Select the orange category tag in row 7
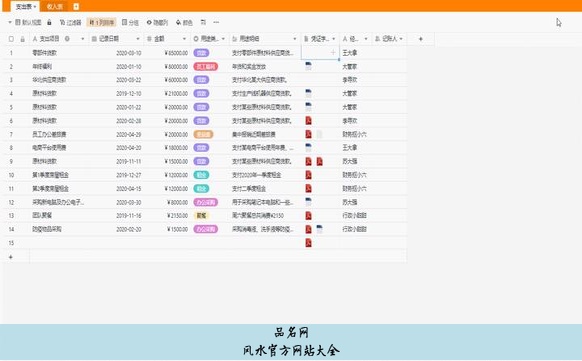Viewport: 582px width, 361px height. pos(203,134)
